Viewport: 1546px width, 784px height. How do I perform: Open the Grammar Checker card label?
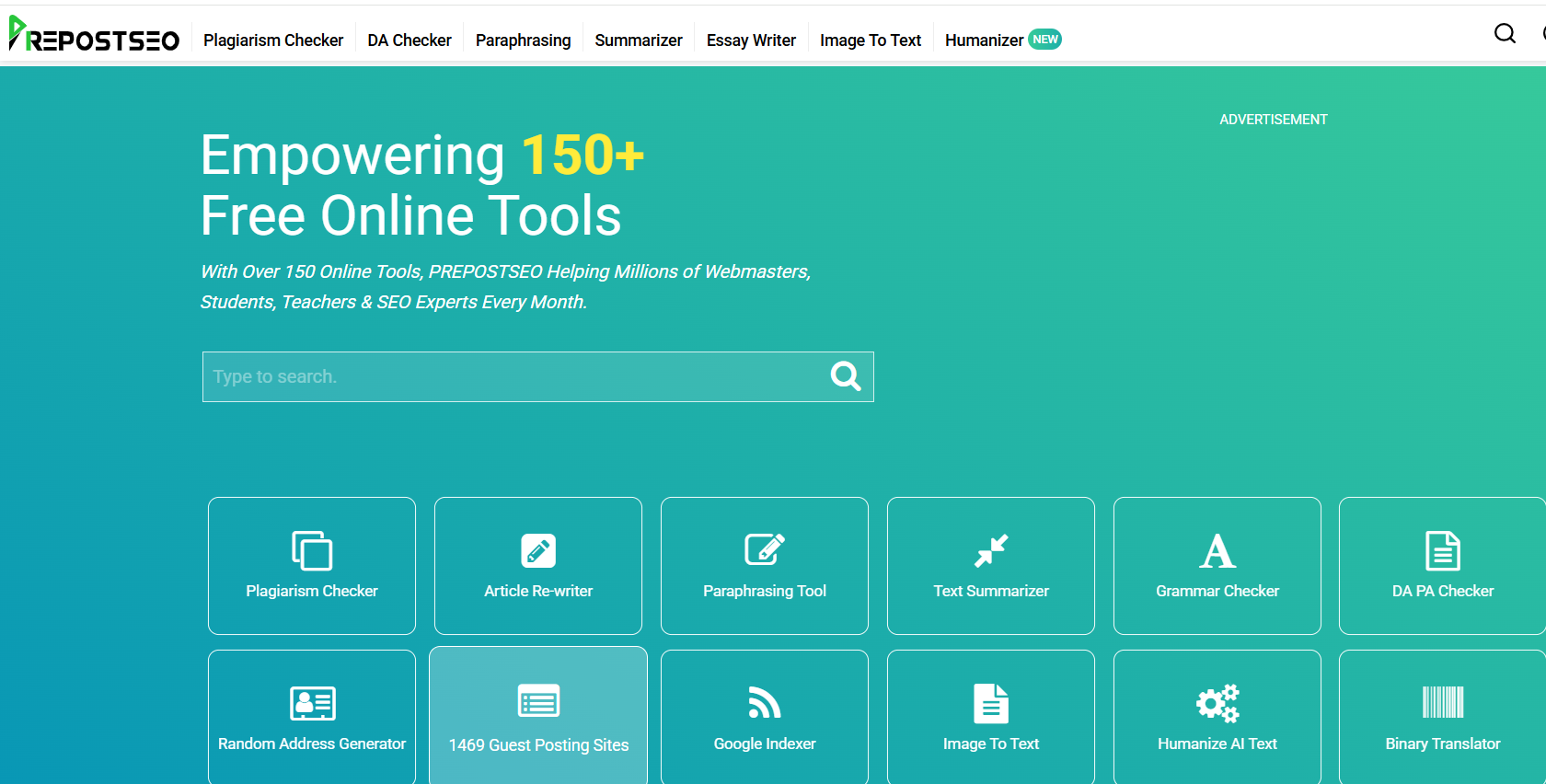[x=1217, y=591]
